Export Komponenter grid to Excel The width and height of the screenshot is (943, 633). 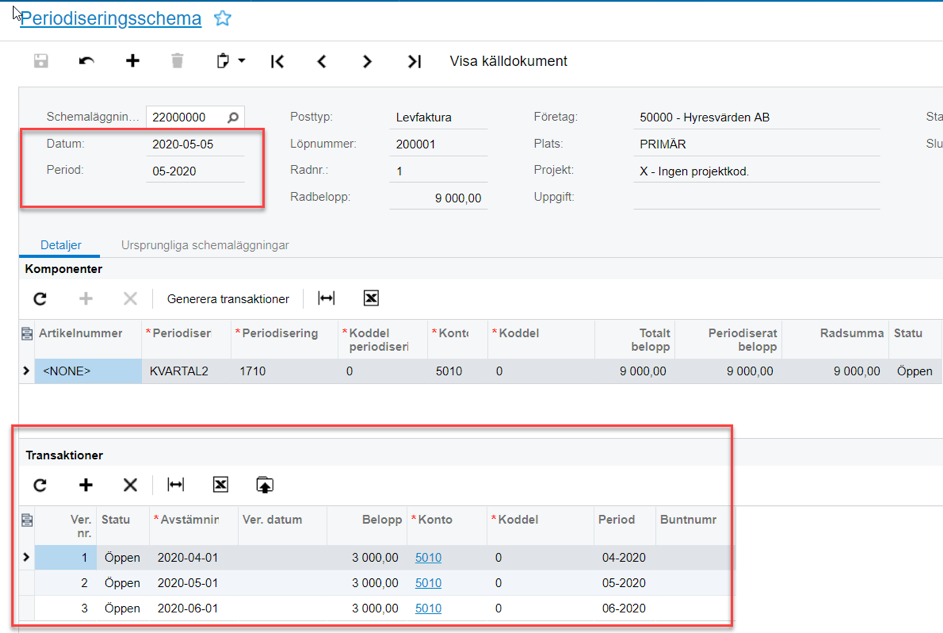pos(371,299)
